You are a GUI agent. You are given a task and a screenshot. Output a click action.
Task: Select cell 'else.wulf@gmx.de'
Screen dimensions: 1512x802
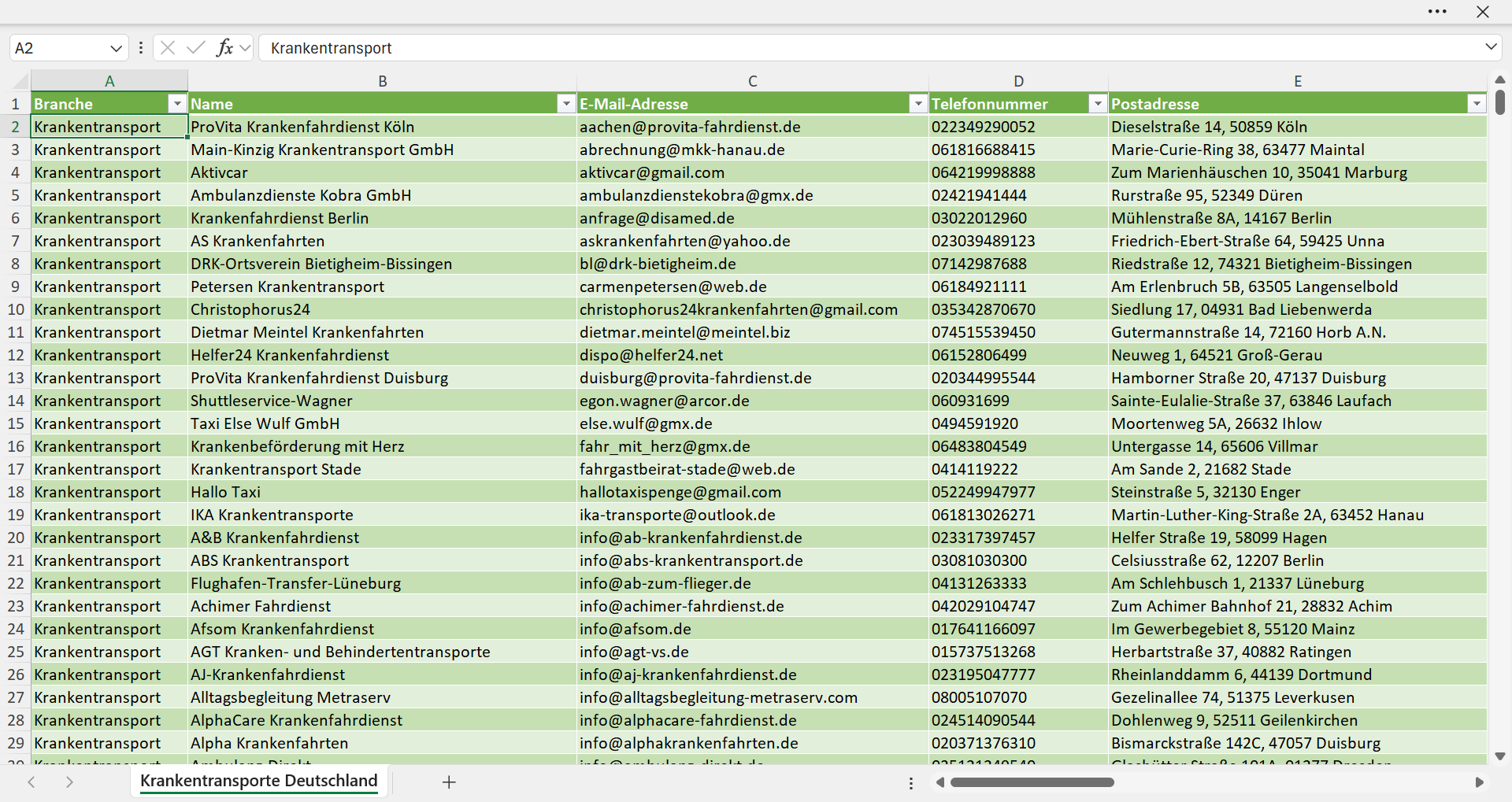753,423
